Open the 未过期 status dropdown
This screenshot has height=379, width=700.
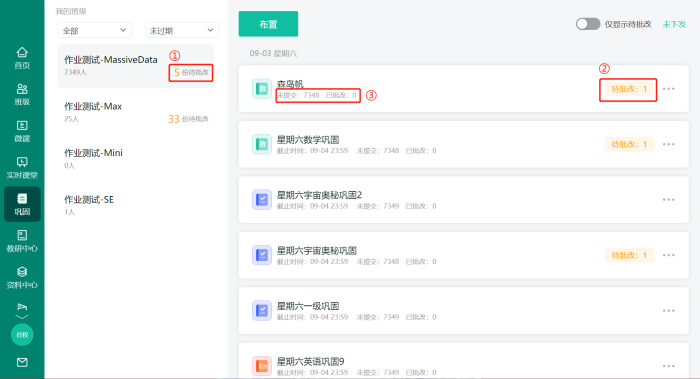tap(182, 30)
